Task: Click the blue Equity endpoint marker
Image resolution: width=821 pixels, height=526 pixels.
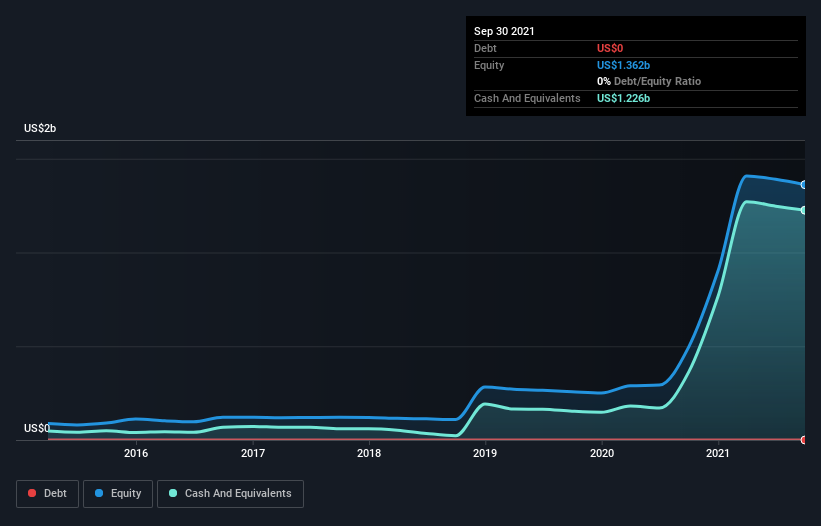Action: (804, 185)
